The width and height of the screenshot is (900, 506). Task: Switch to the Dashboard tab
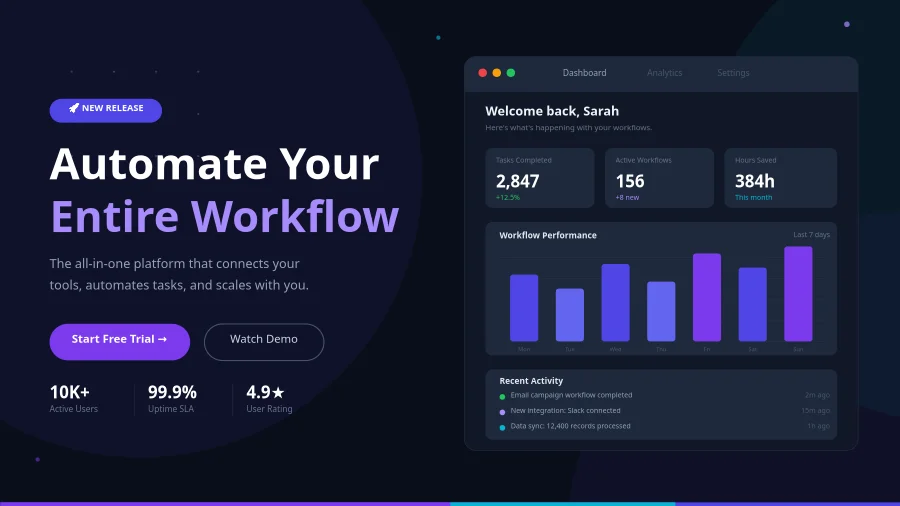pyautogui.click(x=584, y=73)
